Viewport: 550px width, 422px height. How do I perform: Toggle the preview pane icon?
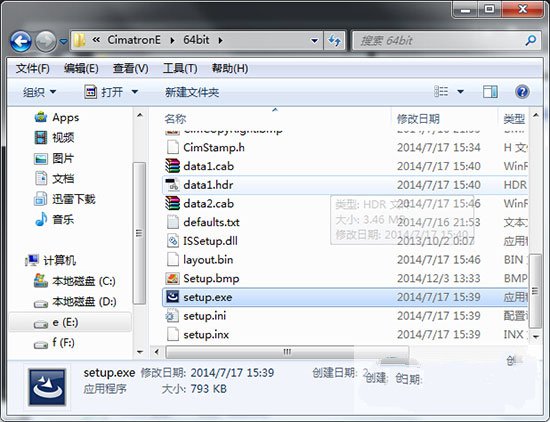(490, 92)
